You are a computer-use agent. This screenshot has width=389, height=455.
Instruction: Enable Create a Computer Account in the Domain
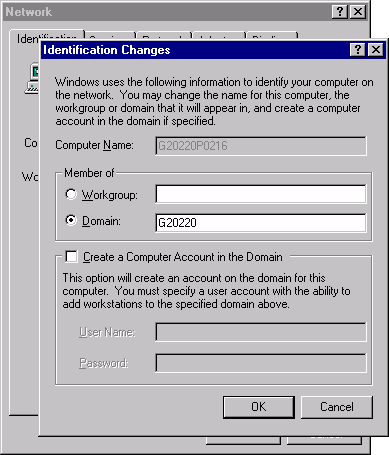[71, 257]
